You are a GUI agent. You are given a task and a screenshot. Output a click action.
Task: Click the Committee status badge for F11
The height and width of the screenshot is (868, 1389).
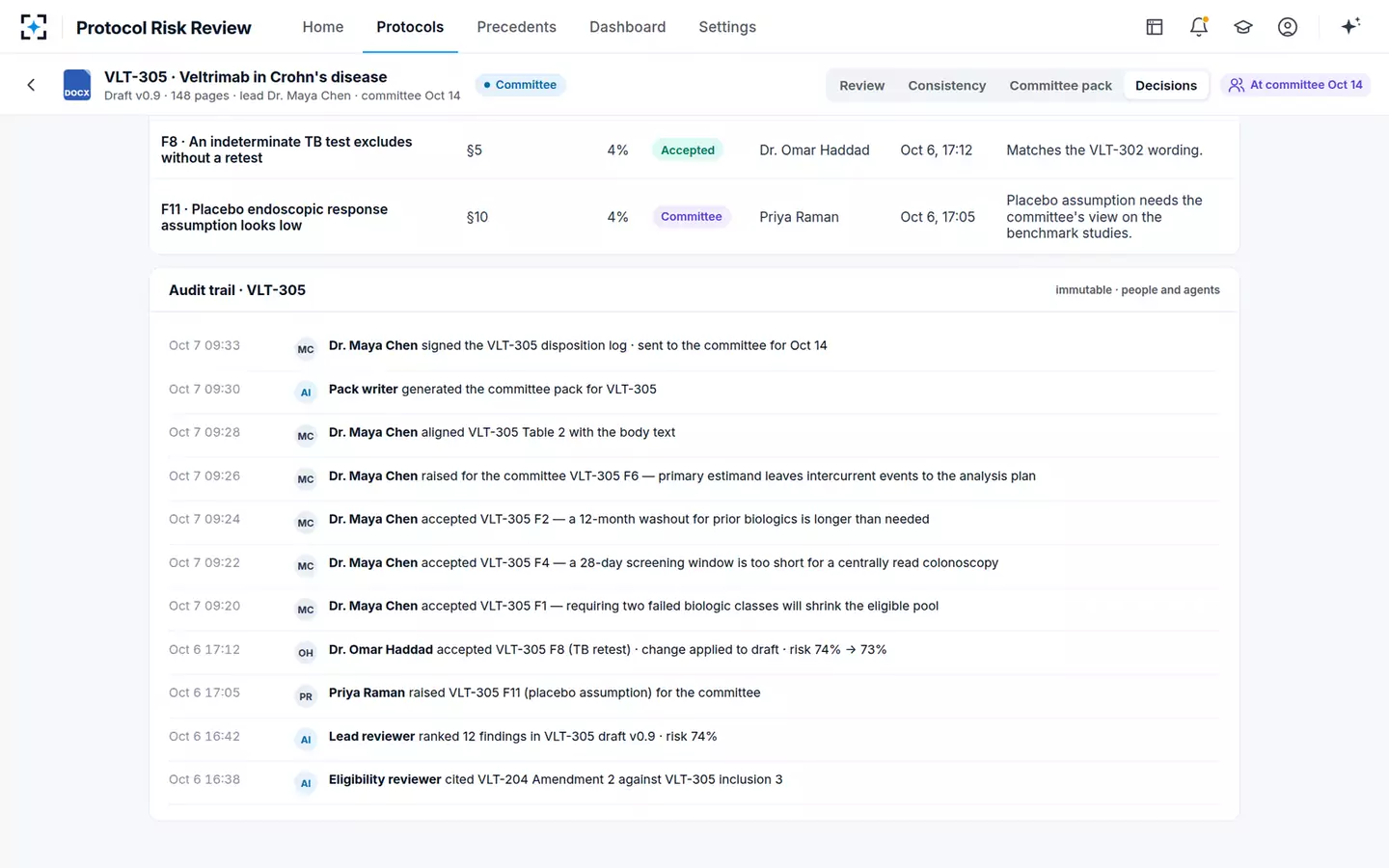pos(692,217)
